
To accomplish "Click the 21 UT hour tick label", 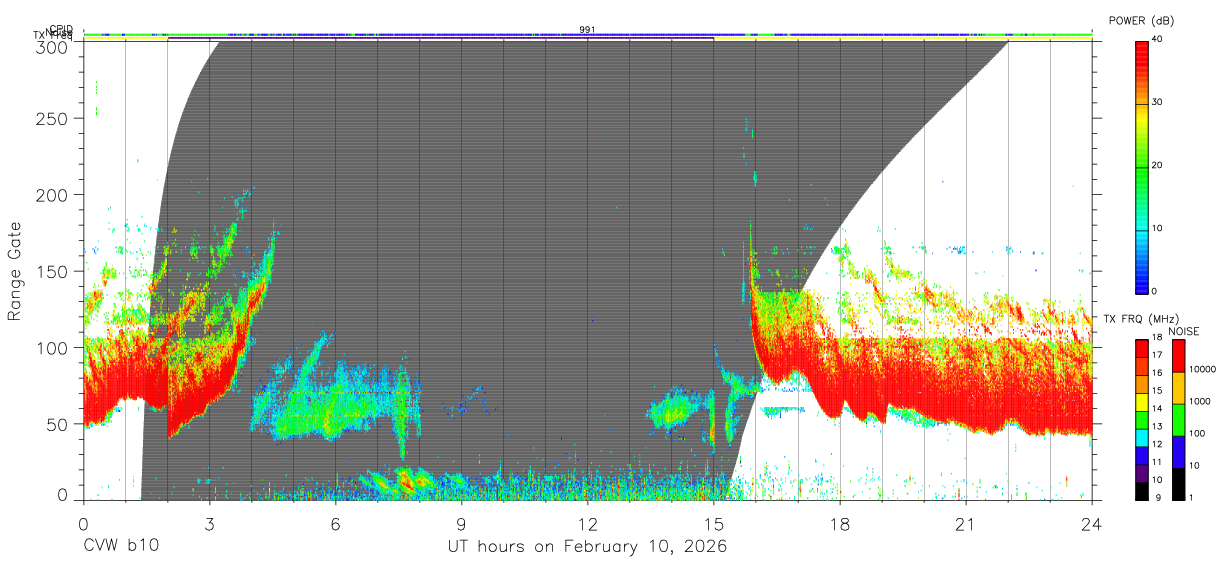I will tap(966, 524).
